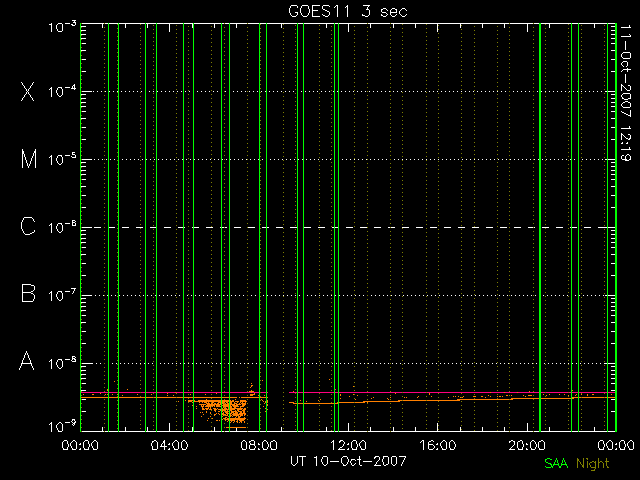Click the 10^-5 y-axis tick label
Image resolution: width=640 pixels, height=480 pixels.
click(62, 160)
